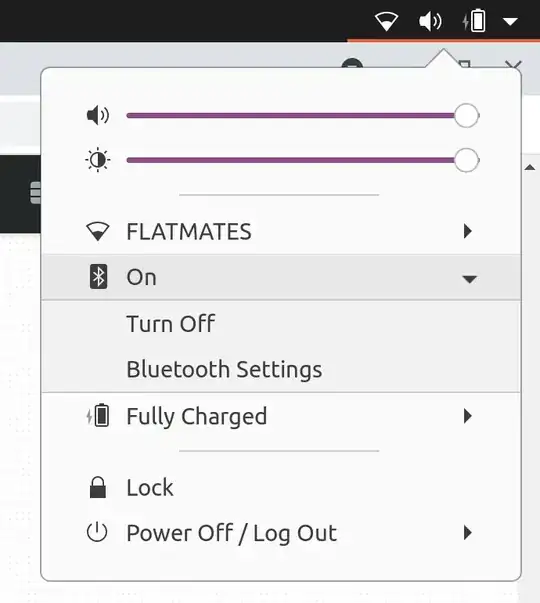This screenshot has height=603, width=540.
Task: Expand the FLATMATES Wi-Fi submenu arrow
Action: coord(468,231)
